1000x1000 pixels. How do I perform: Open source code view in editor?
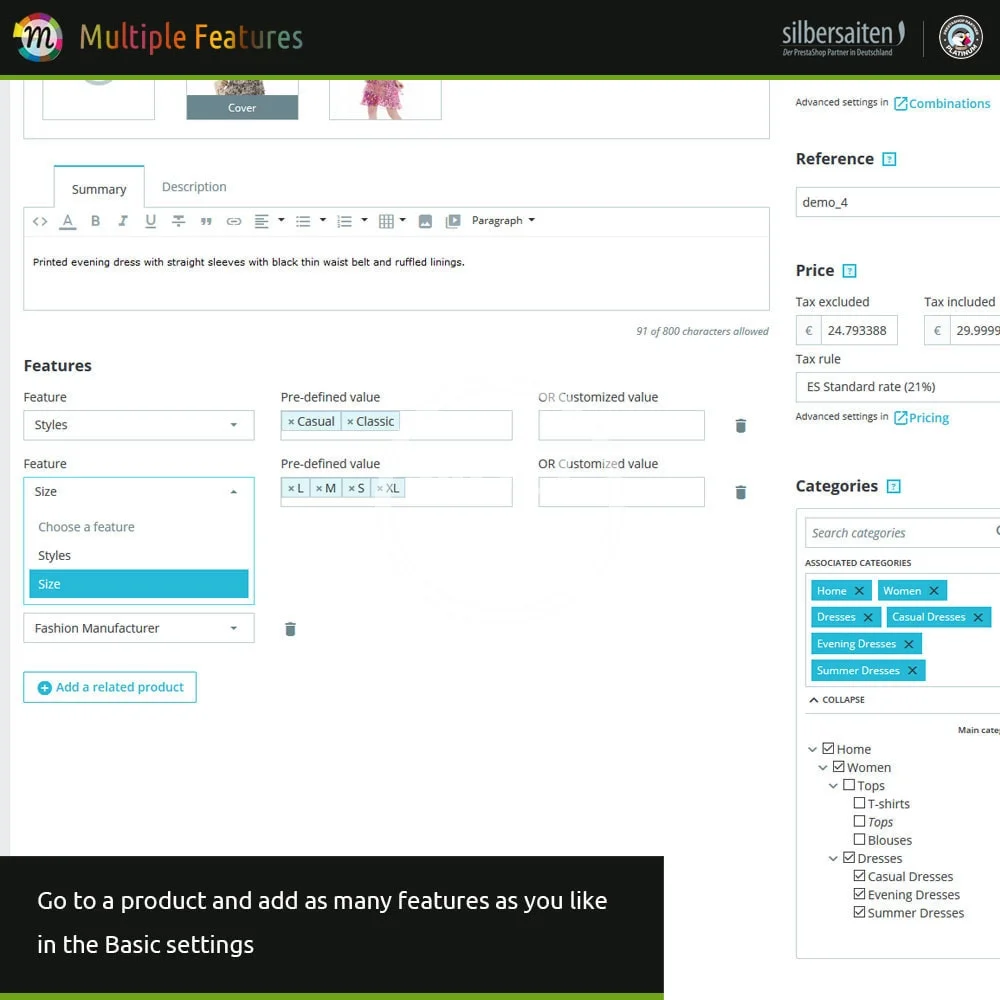(x=40, y=221)
